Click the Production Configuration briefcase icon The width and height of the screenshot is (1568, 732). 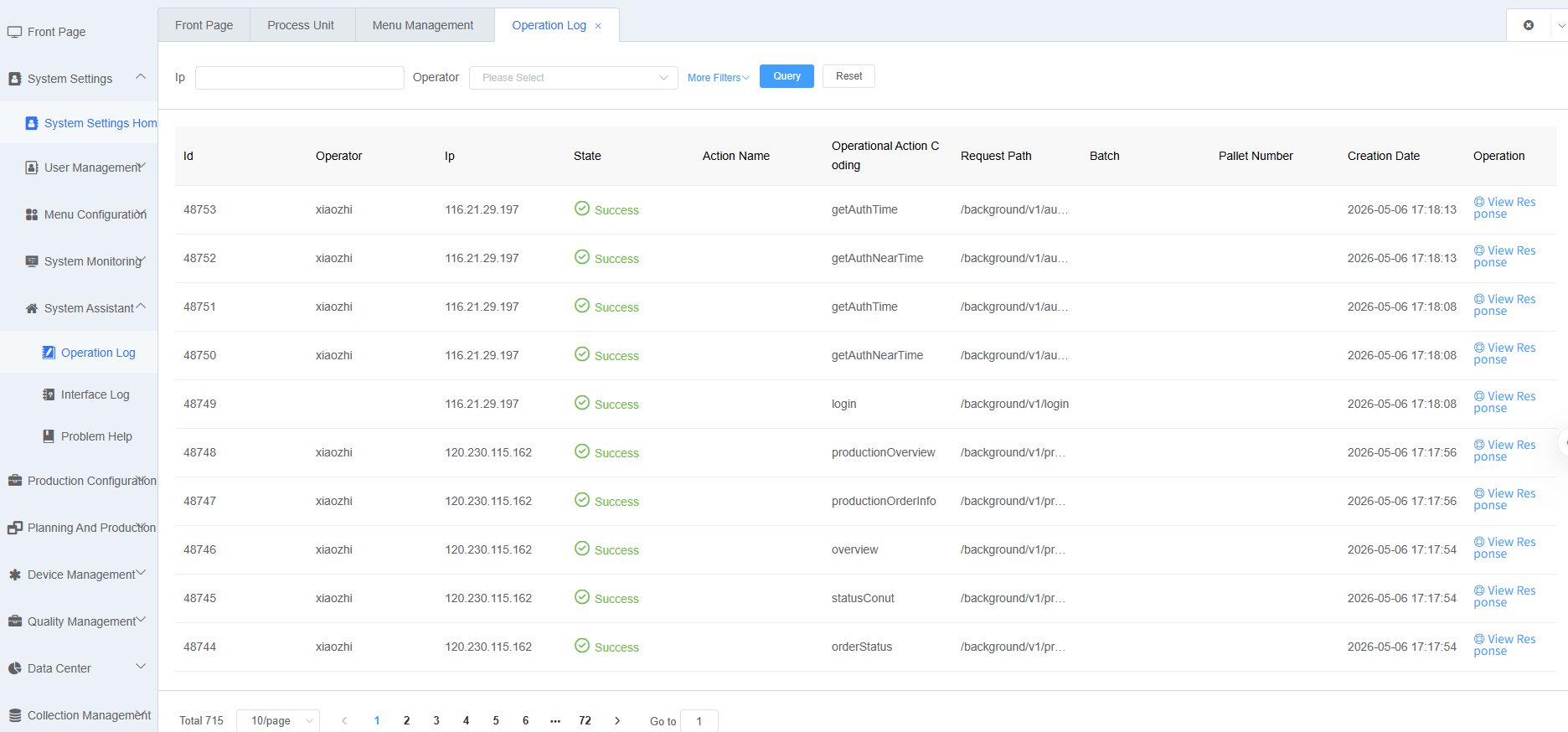(14, 481)
